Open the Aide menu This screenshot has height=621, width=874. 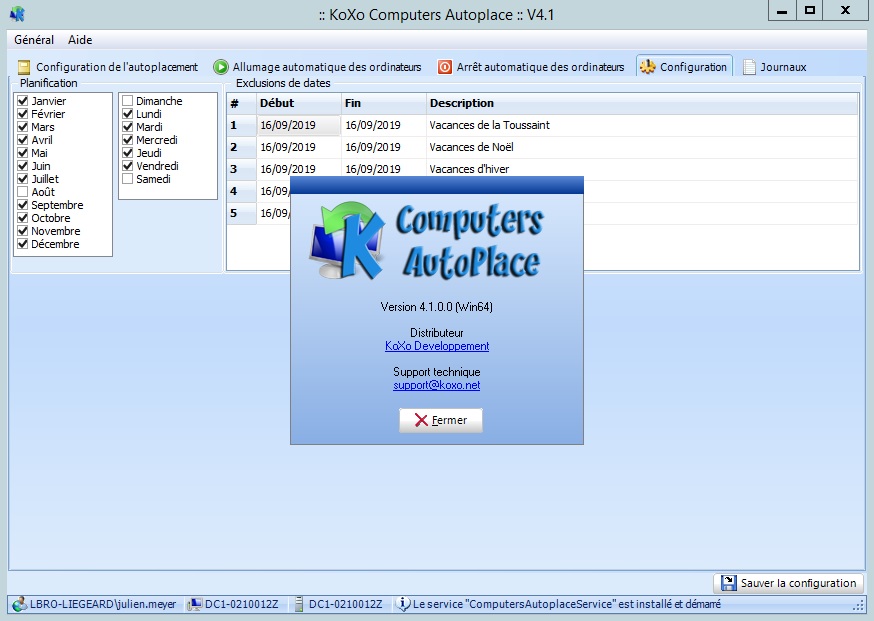tap(80, 40)
